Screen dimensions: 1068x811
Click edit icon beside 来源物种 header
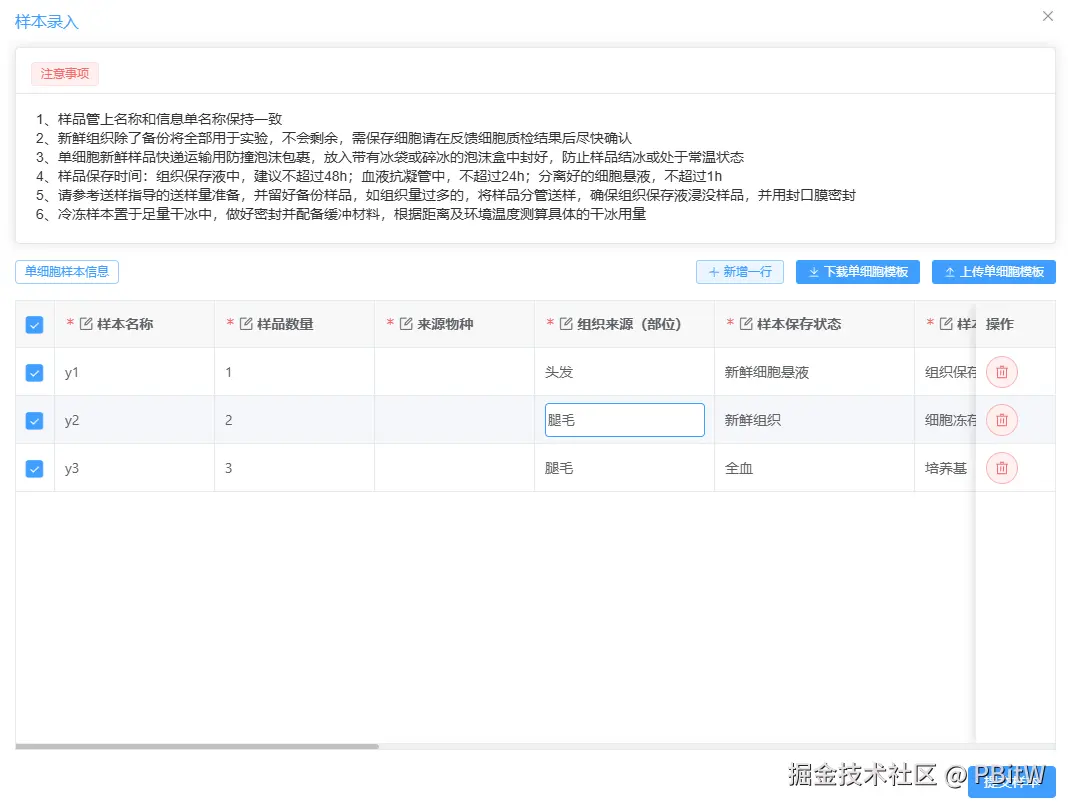tap(406, 323)
